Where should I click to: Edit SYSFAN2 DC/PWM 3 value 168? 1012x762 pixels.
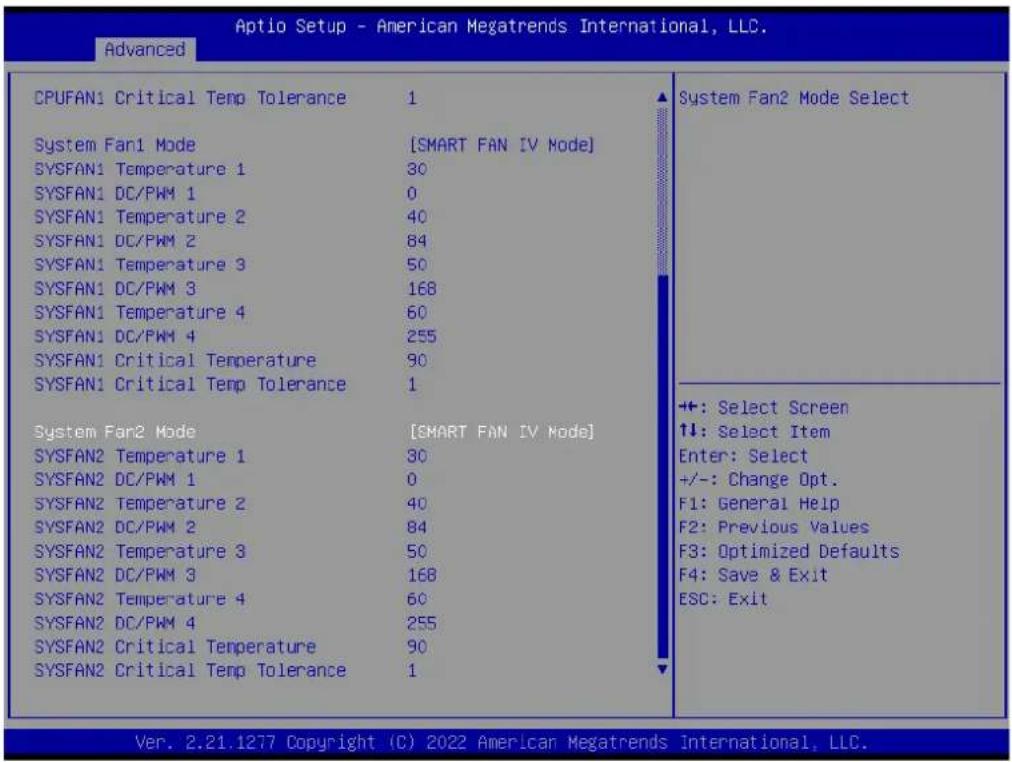click(422, 575)
